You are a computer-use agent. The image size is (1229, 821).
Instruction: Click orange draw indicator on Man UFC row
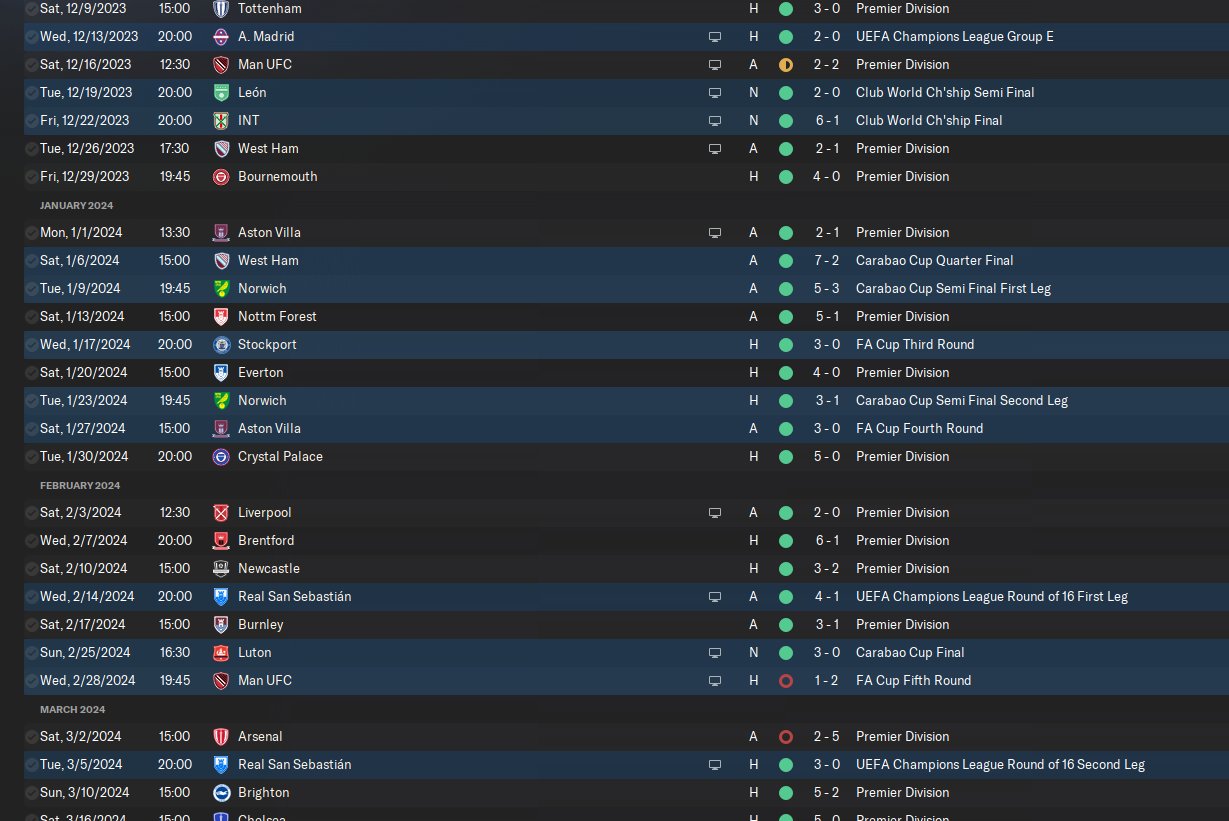click(x=785, y=64)
